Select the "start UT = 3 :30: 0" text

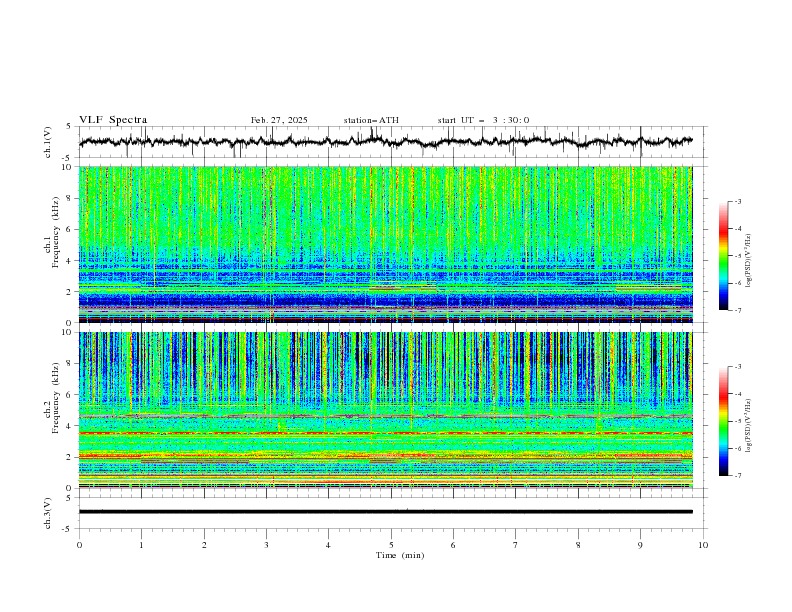tap(483, 120)
